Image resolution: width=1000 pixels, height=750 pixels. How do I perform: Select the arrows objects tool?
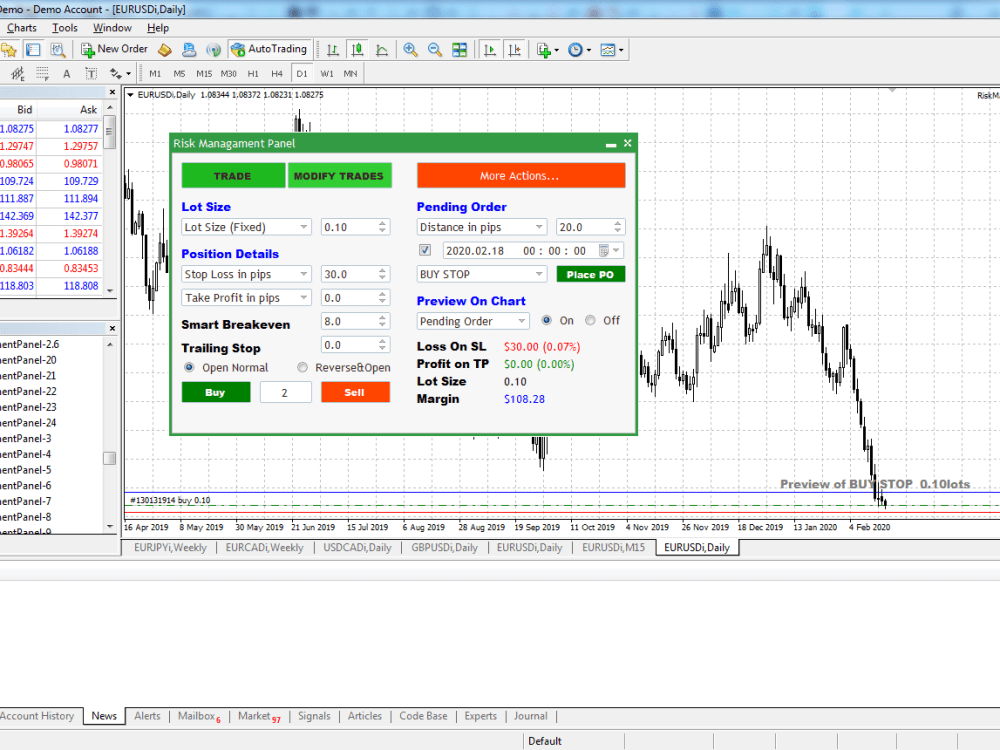(x=116, y=74)
